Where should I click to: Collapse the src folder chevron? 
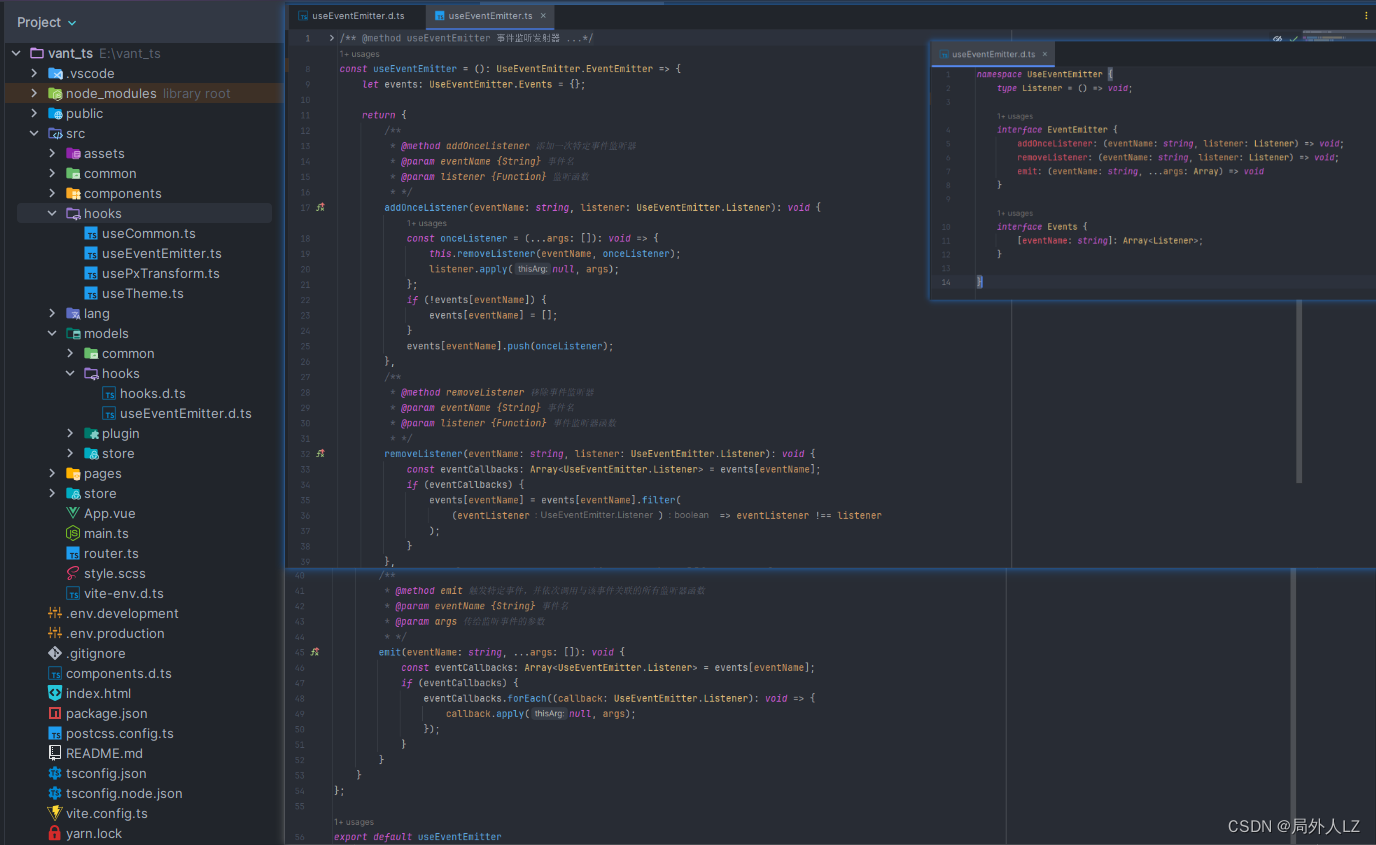point(34,133)
